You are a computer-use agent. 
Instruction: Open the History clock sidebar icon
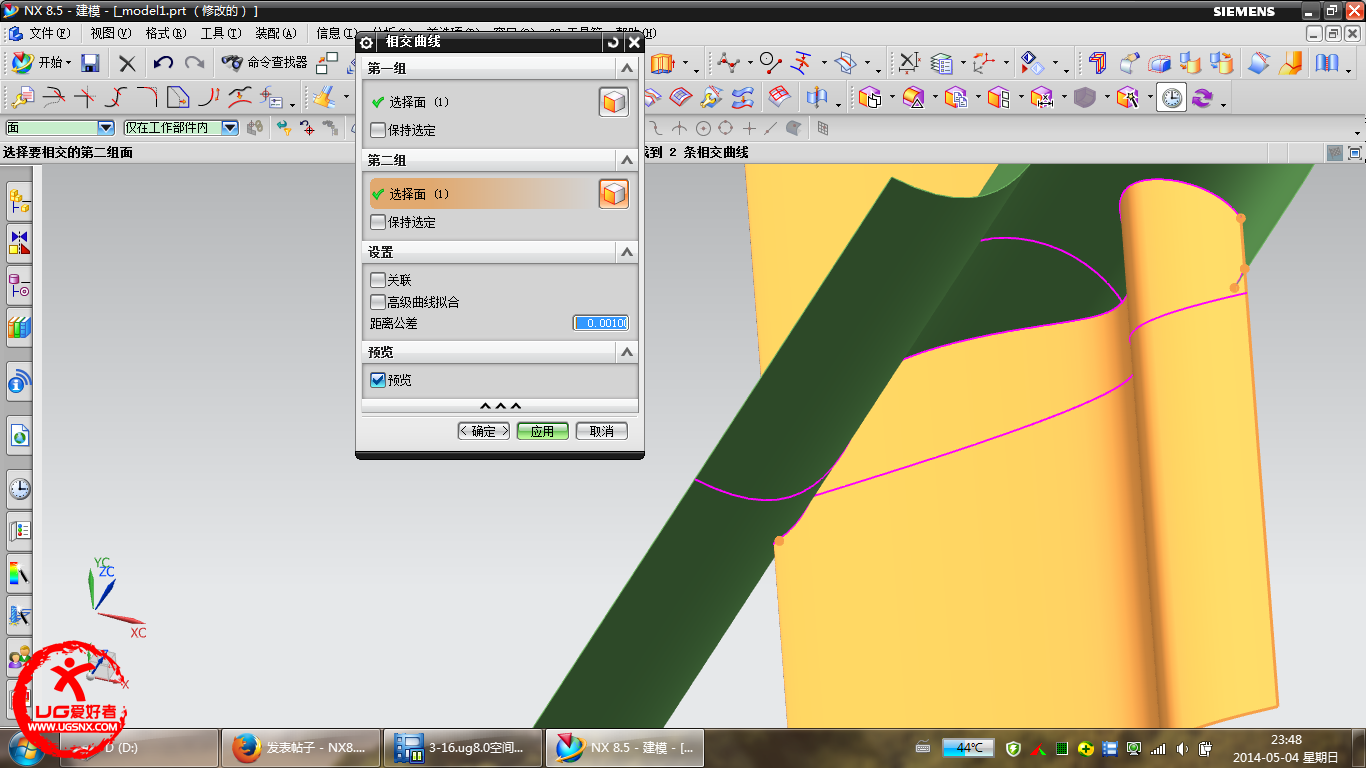pyautogui.click(x=19, y=489)
